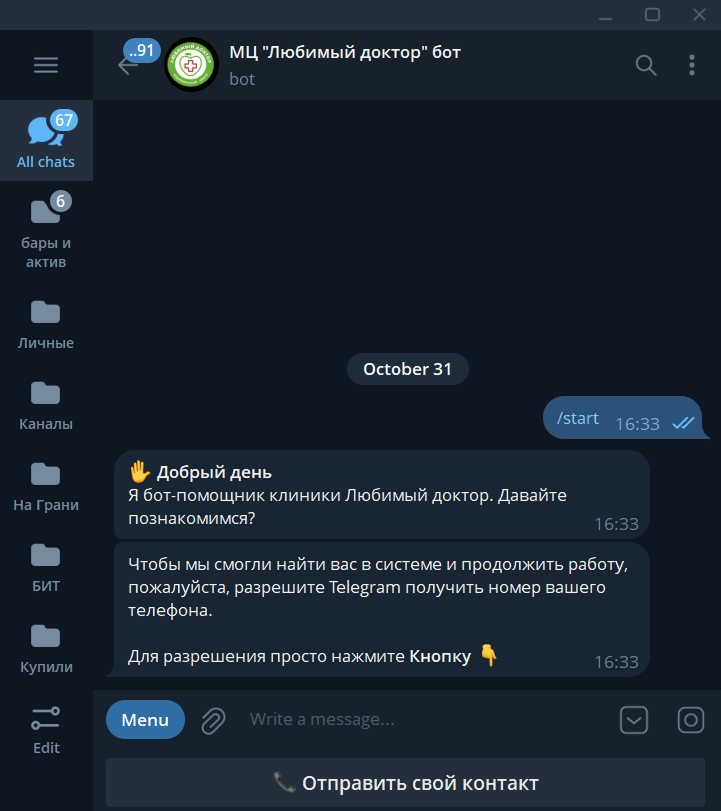Focus the Write a message field
This screenshot has width=721, height=811.
(424, 719)
